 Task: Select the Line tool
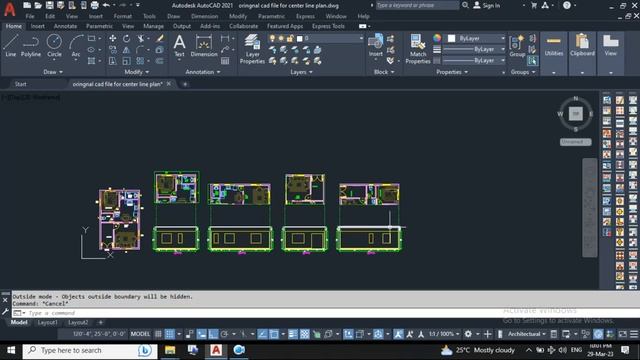pos(11,45)
